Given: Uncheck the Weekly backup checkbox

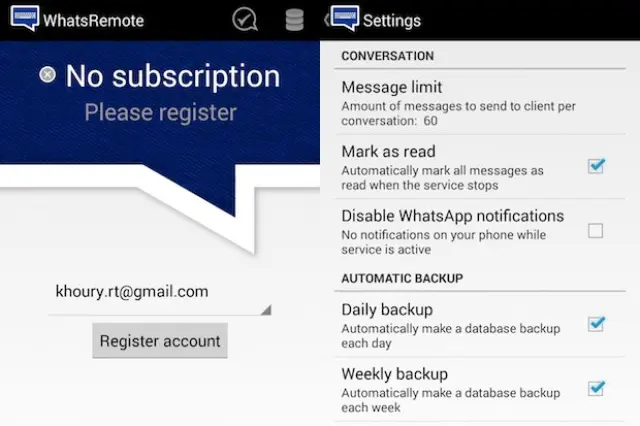Looking at the screenshot, I should [596, 388].
